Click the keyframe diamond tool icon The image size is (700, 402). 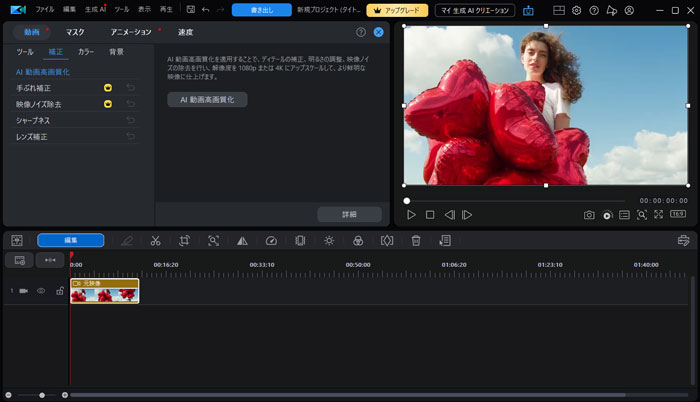(x=387, y=241)
